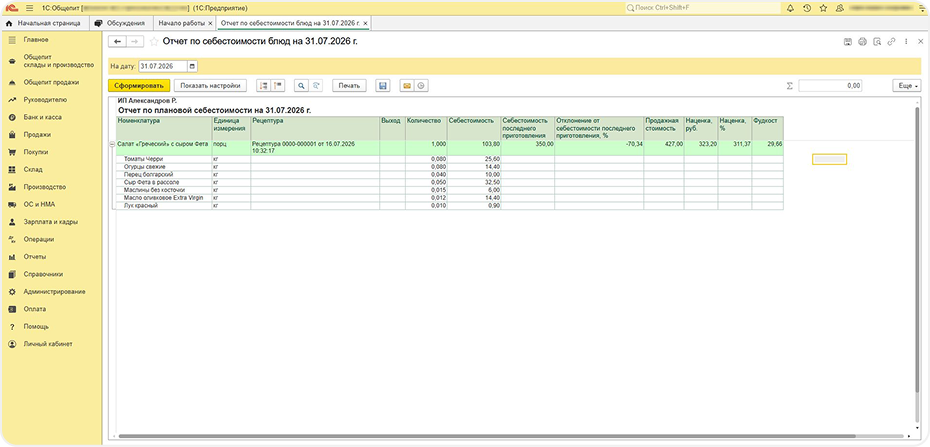930x447 pixels.
Task: Open the three-dots more actions menu
Action: tap(906, 41)
